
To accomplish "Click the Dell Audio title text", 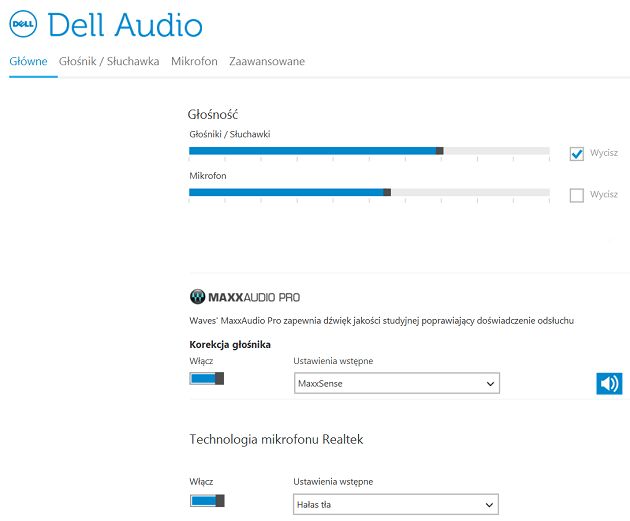I will pyautogui.click(x=125, y=25).
